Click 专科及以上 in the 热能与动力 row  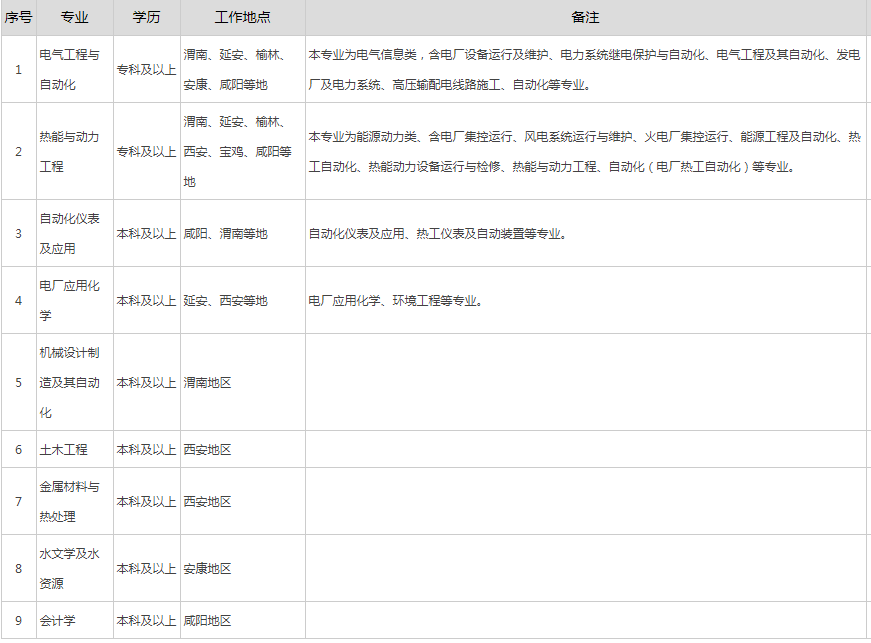[147, 152]
